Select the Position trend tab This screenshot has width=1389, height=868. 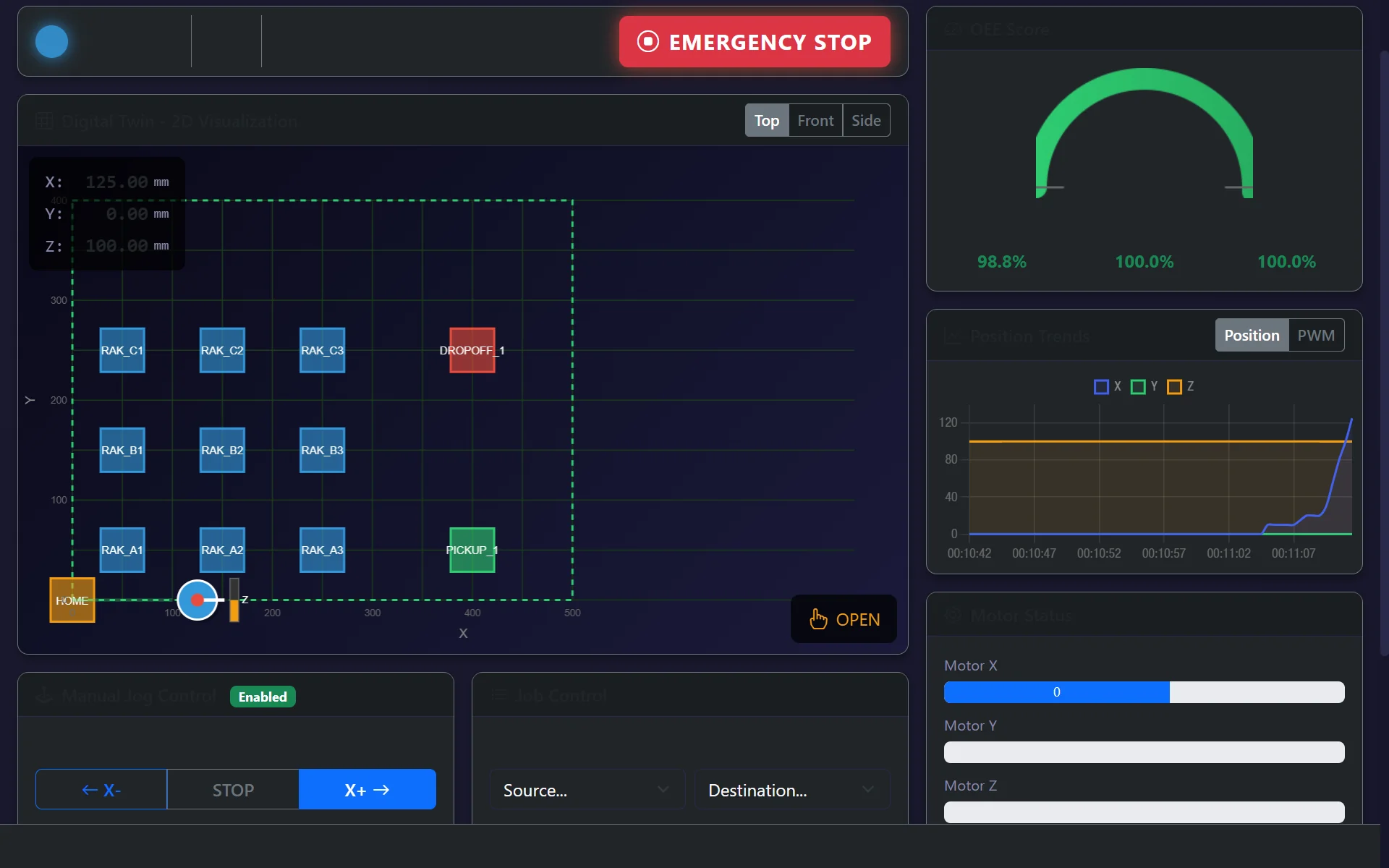tap(1252, 336)
